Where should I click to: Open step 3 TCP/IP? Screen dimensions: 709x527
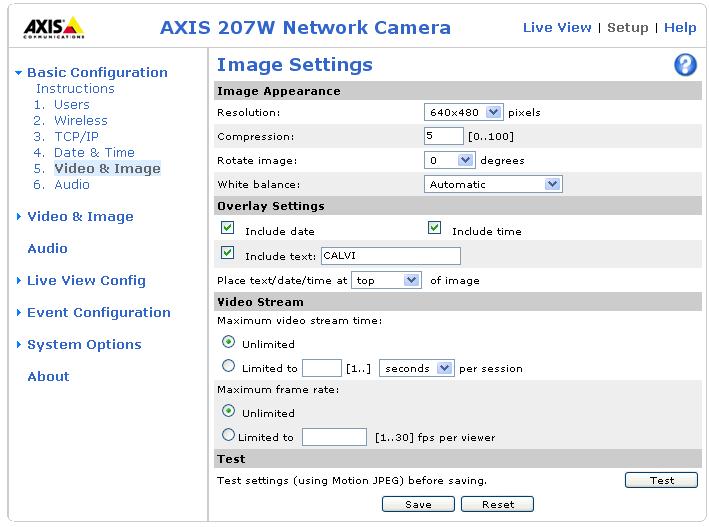[x=76, y=137]
